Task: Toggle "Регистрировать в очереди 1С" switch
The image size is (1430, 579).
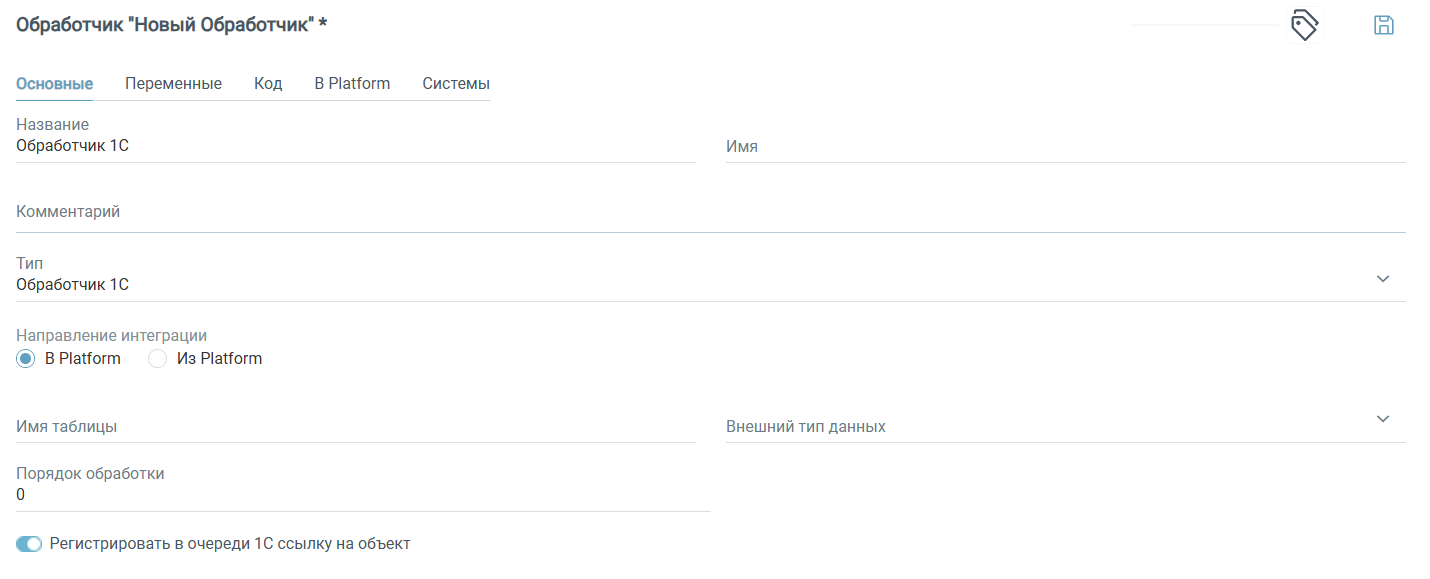Action: pyautogui.click(x=29, y=544)
